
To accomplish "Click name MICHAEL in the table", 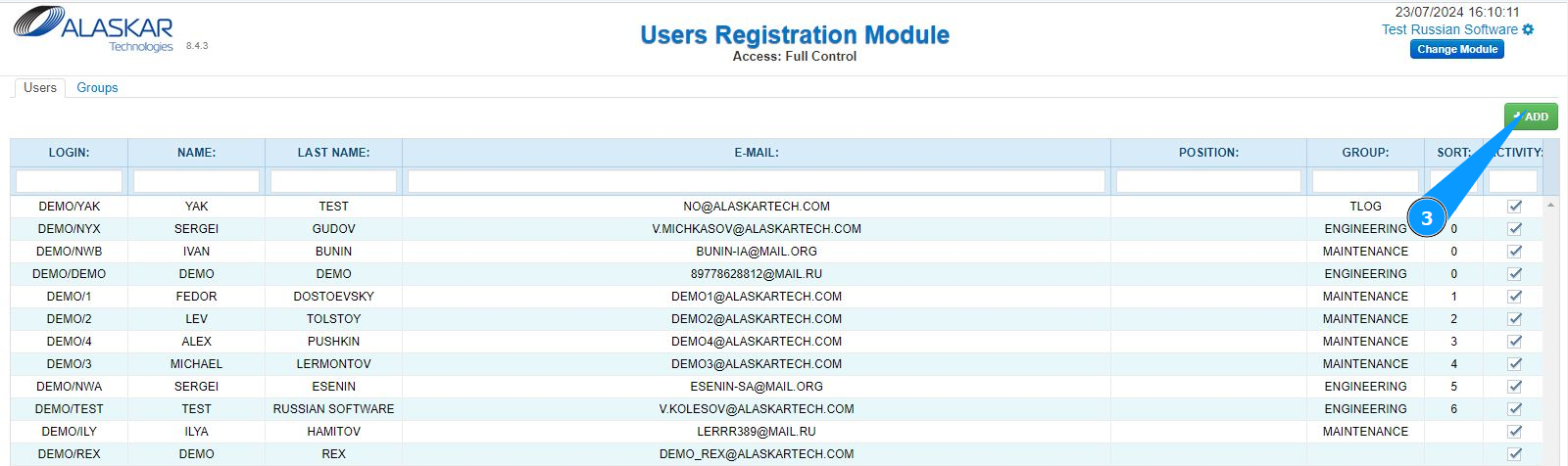I will 196,364.
